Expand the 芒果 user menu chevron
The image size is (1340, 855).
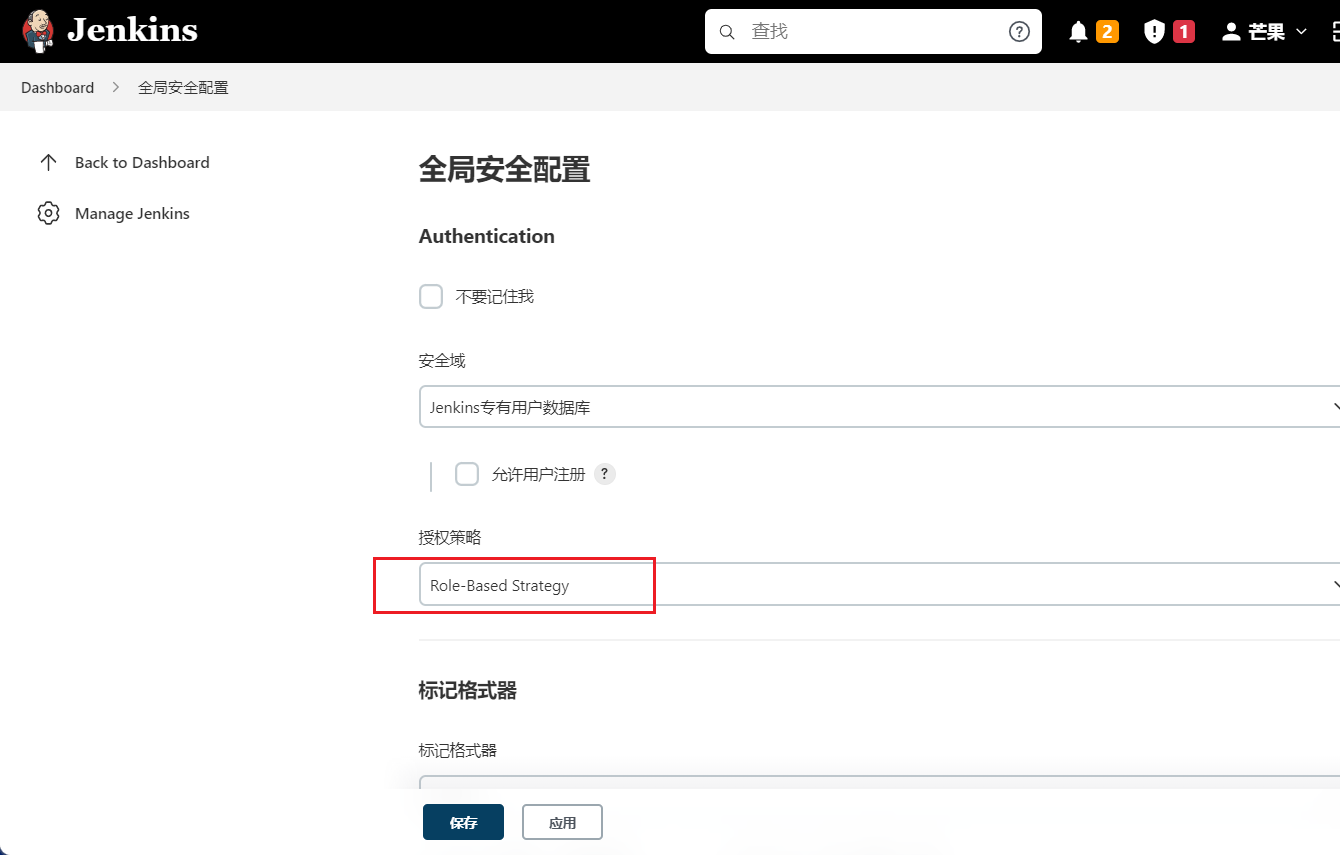pos(1301,32)
